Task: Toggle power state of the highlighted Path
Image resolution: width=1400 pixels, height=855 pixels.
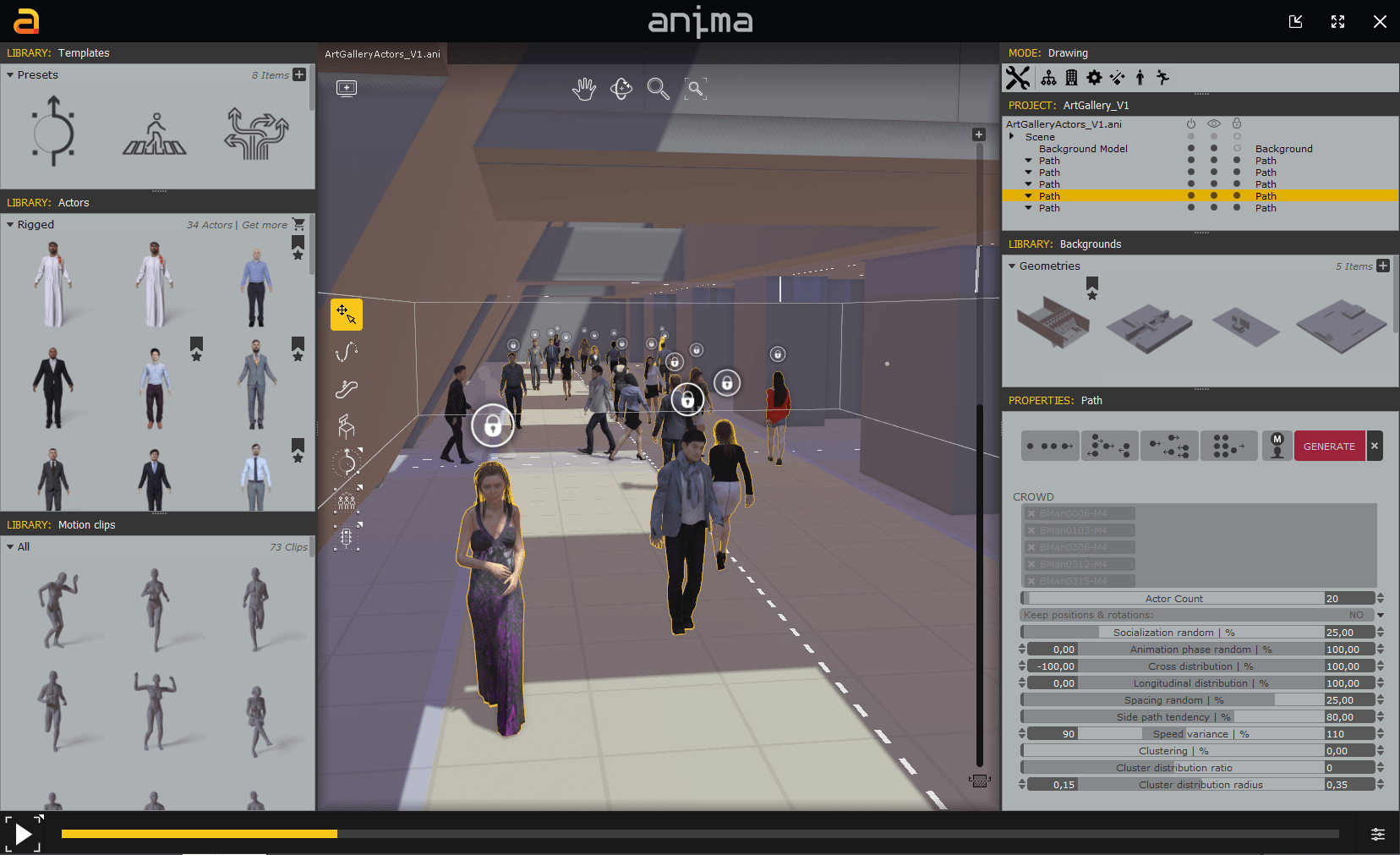Action: click(x=1191, y=195)
